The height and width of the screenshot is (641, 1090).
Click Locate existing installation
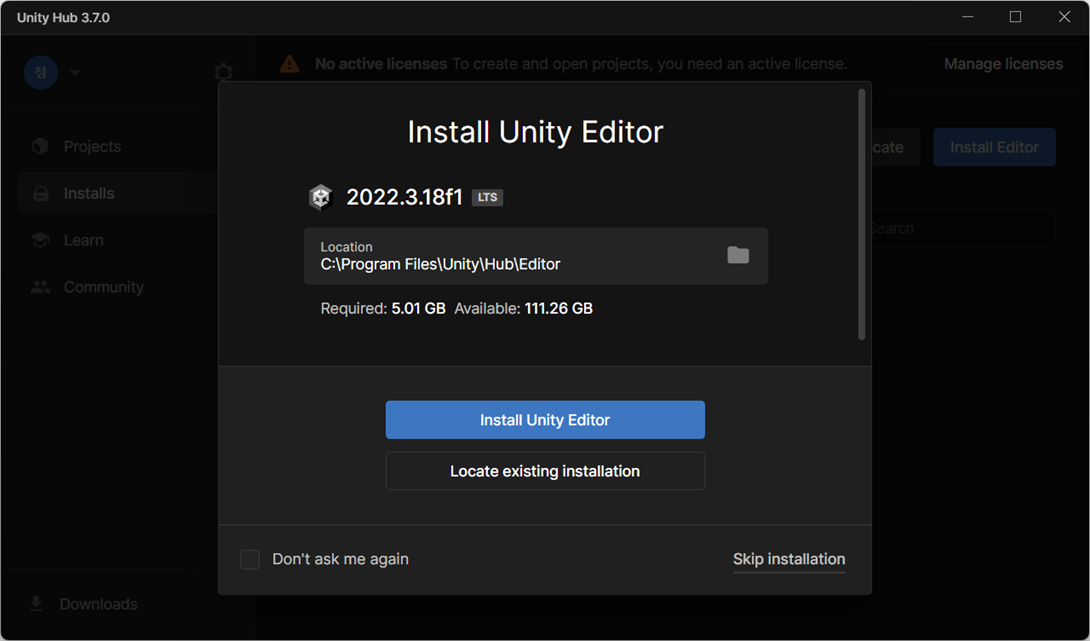[x=545, y=471]
